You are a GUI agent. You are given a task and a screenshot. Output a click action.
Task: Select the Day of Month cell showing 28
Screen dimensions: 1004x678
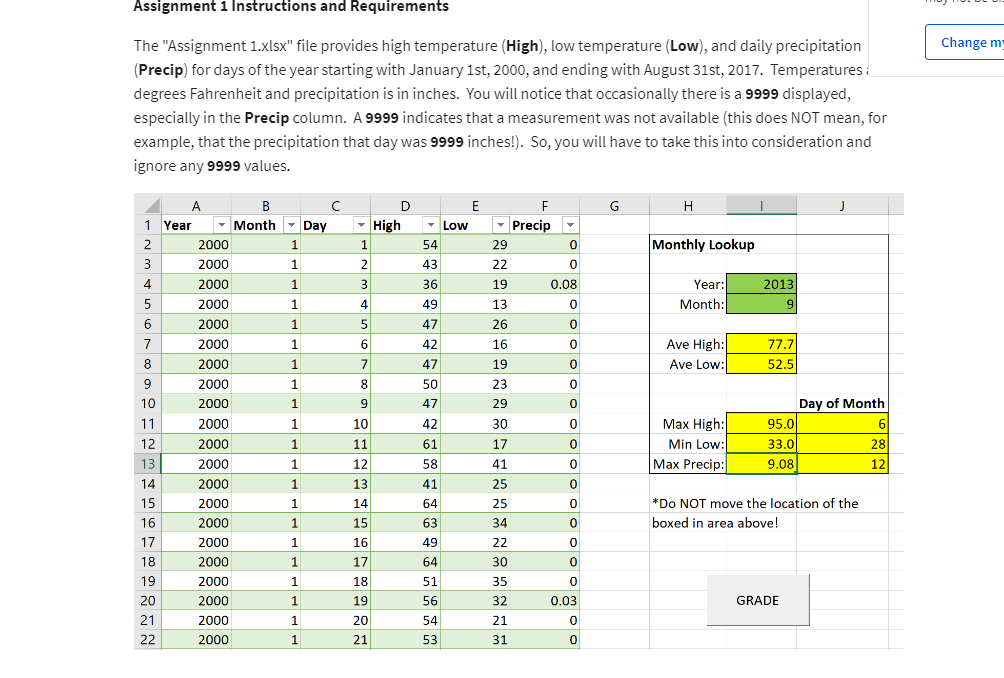[x=842, y=443]
